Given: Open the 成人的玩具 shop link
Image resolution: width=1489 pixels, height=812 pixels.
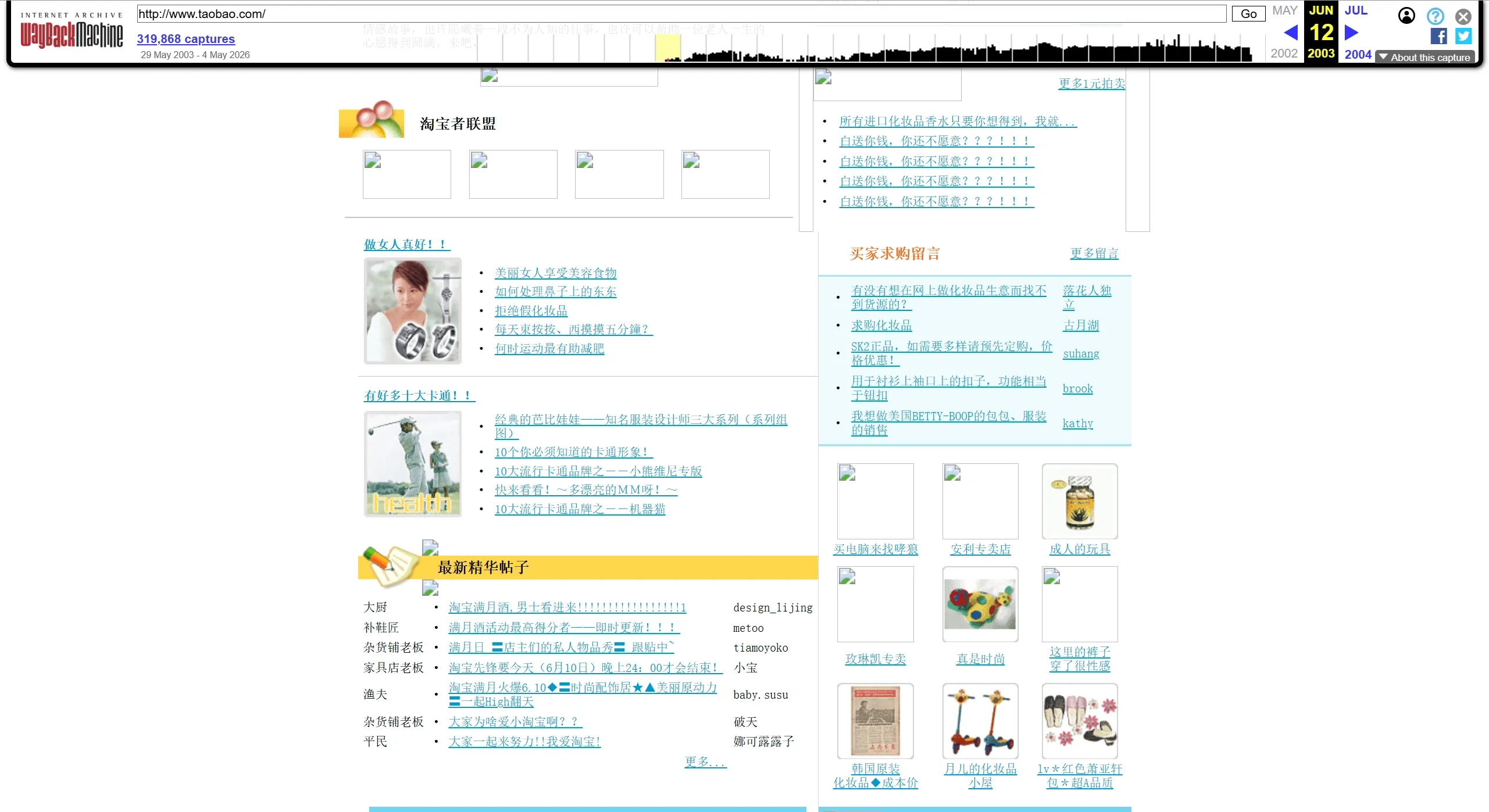Looking at the screenshot, I should pyautogui.click(x=1079, y=549).
